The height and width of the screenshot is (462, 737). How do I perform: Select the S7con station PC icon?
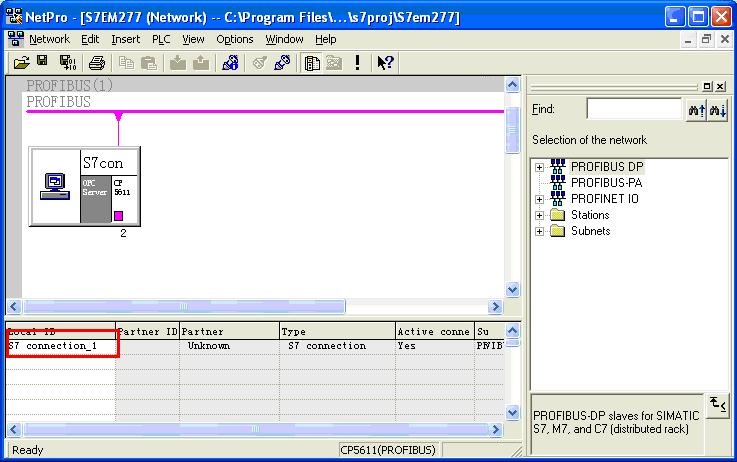coord(55,186)
